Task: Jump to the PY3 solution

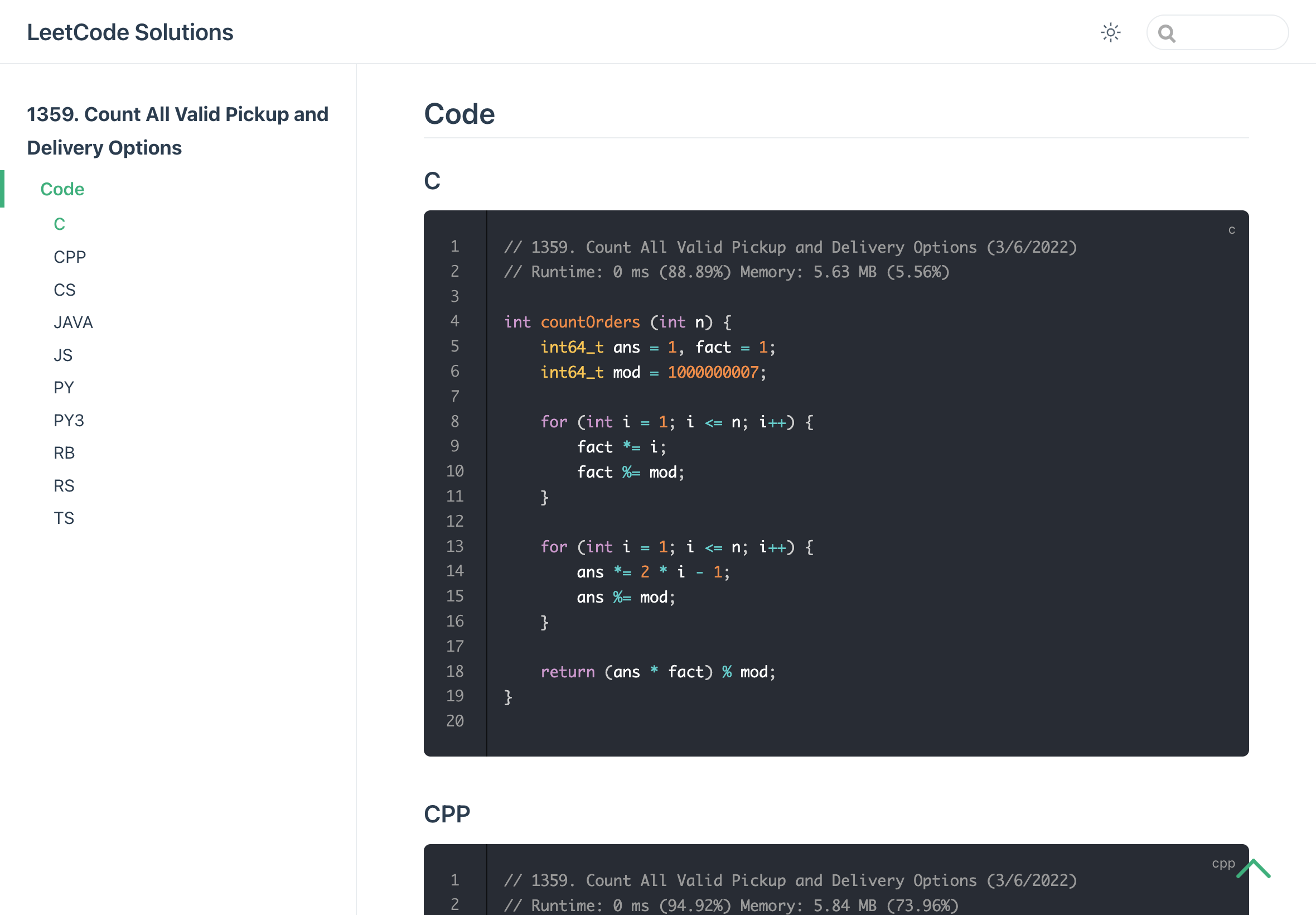Action: 69,420
